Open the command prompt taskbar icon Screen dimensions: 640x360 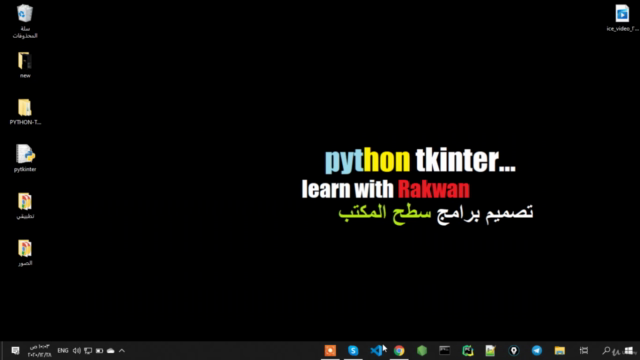tap(444, 351)
